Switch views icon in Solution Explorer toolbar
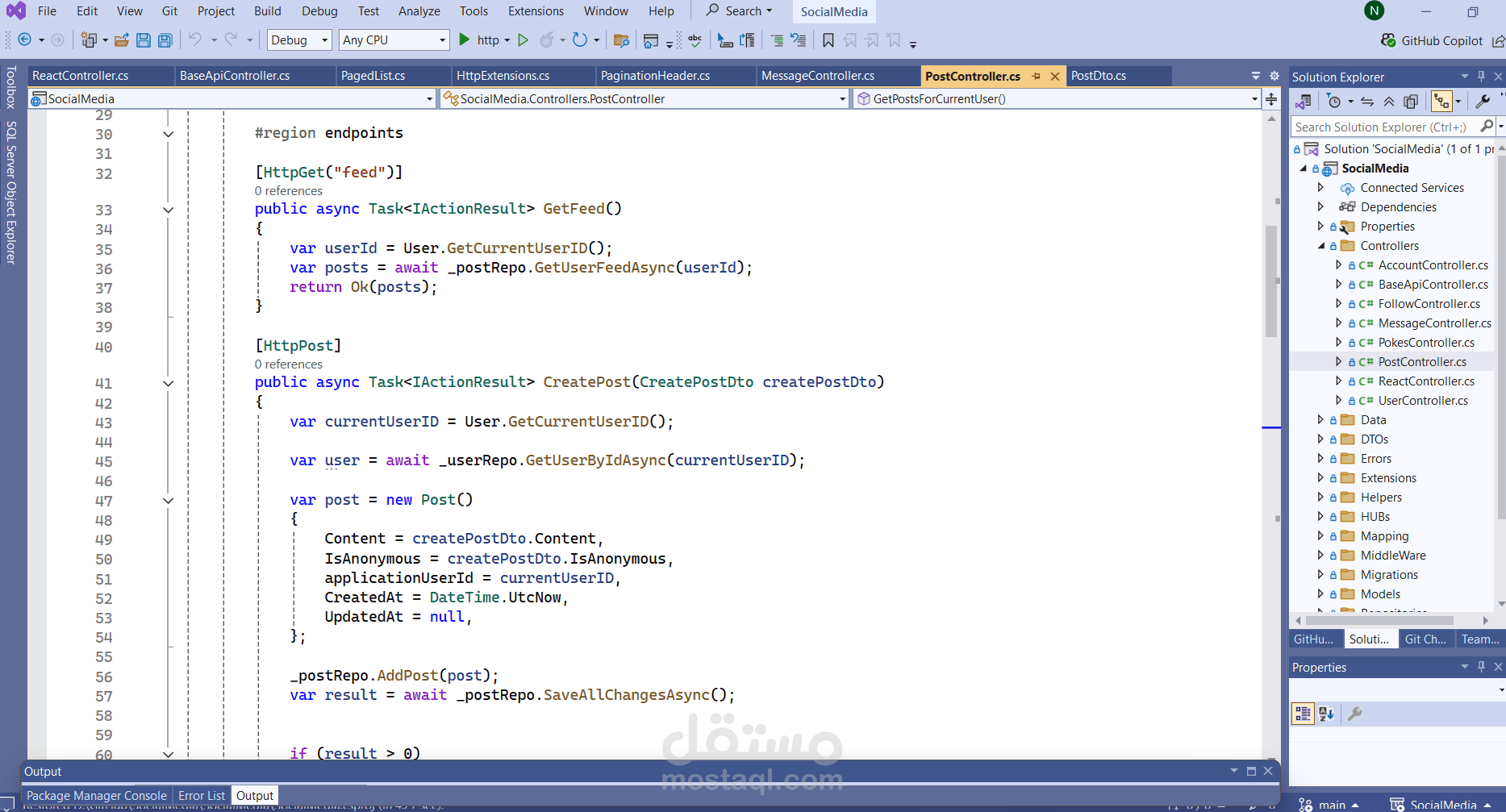This screenshot has width=1506, height=812. pos(1303,102)
